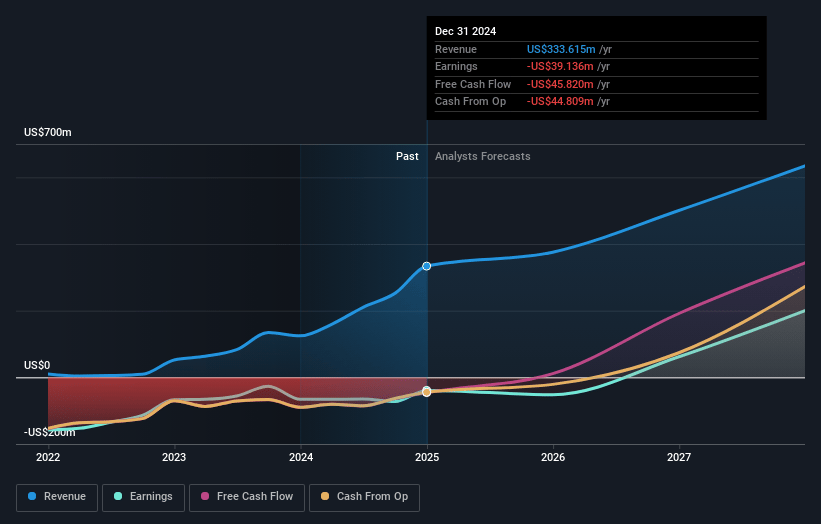Click the 2025 x-axis label
Image resolution: width=821 pixels, height=524 pixels.
[x=427, y=458]
